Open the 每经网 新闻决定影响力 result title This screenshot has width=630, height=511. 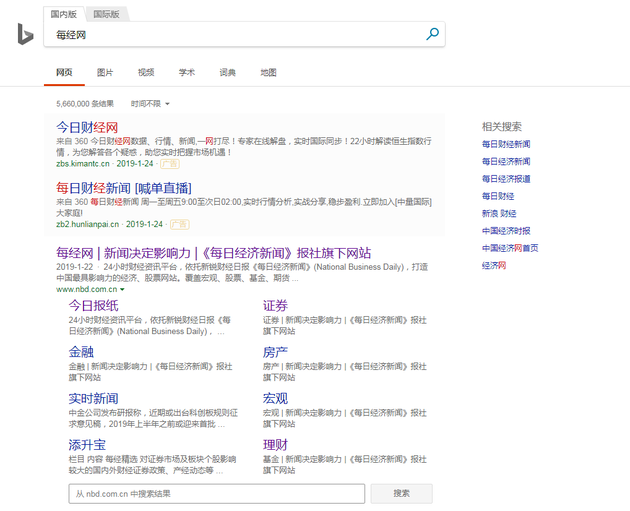tap(213, 253)
